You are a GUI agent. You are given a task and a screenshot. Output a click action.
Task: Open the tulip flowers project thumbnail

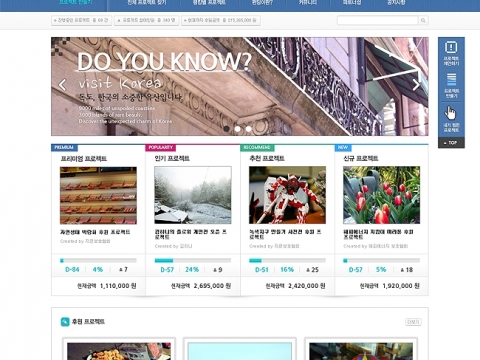coord(381,195)
